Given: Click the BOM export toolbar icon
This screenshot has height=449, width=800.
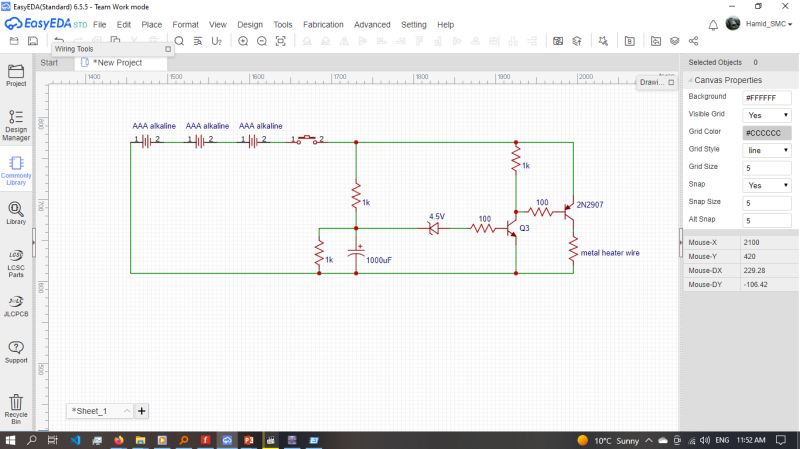Looking at the screenshot, I should coord(630,41).
